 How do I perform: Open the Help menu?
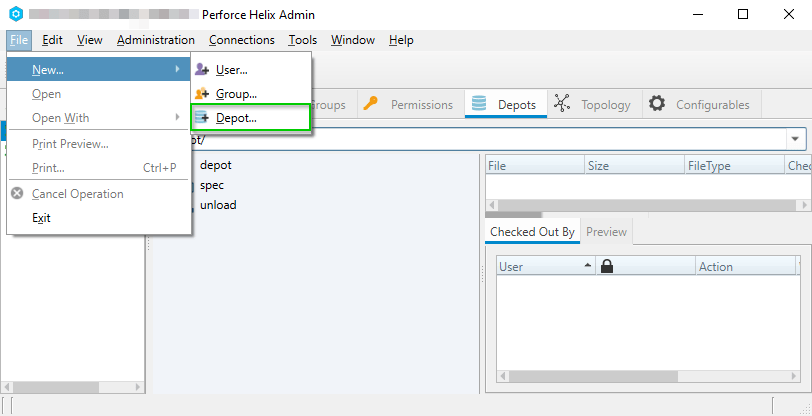tap(401, 40)
